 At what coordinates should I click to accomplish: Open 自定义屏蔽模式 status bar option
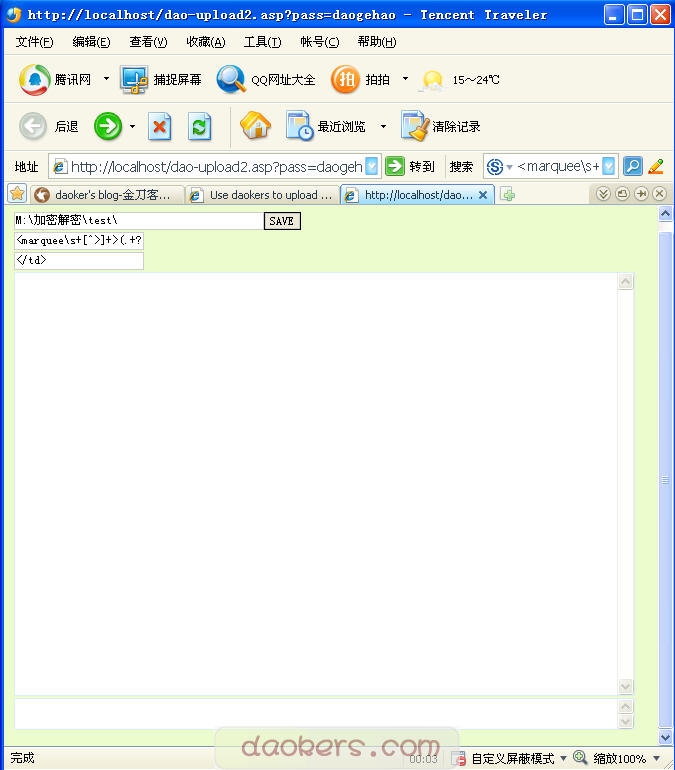pyautogui.click(x=513, y=759)
